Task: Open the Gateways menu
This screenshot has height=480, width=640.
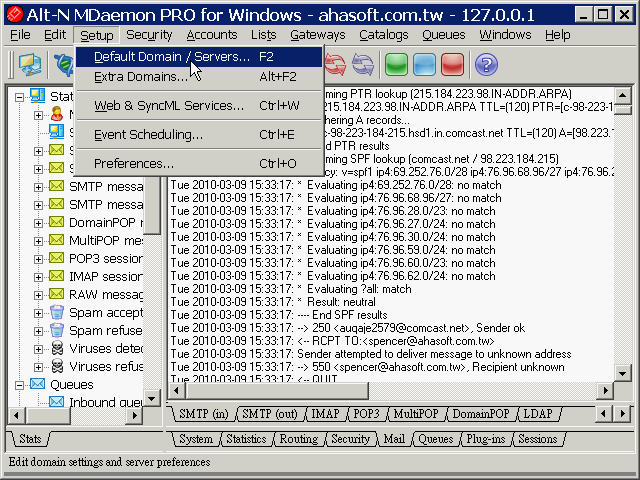Action: pos(318,35)
